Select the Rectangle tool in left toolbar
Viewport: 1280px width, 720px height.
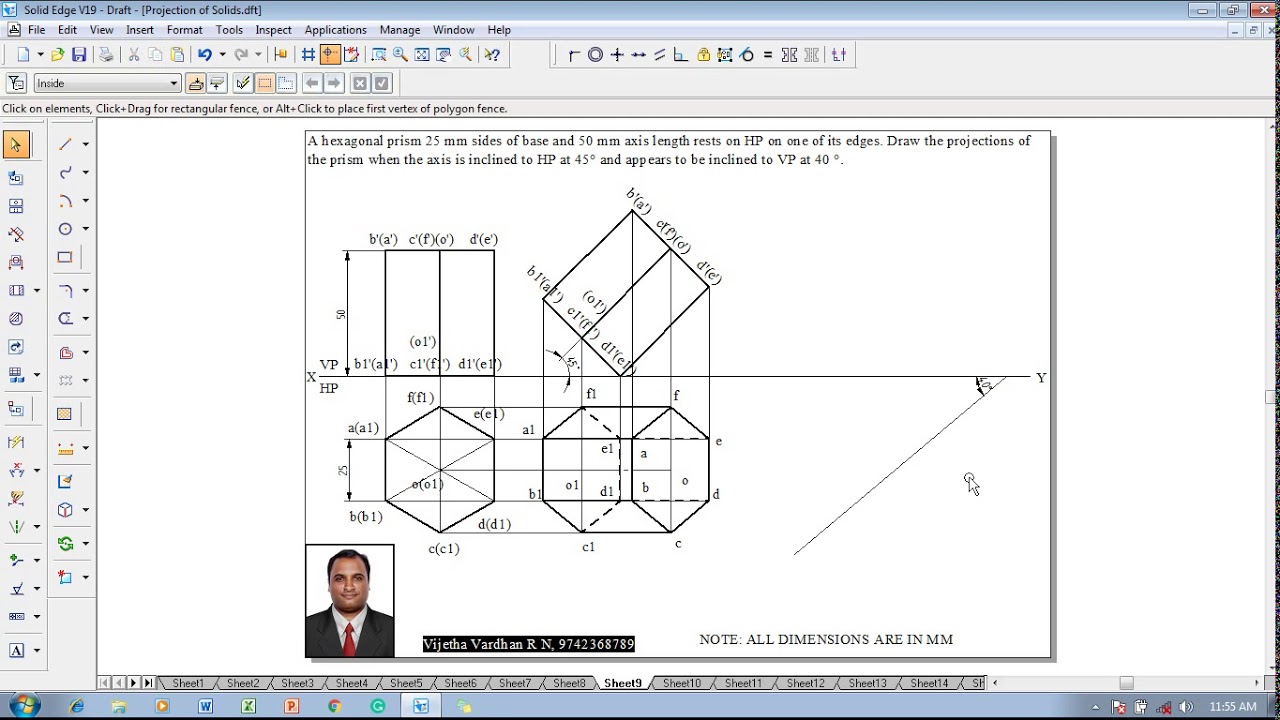66,257
